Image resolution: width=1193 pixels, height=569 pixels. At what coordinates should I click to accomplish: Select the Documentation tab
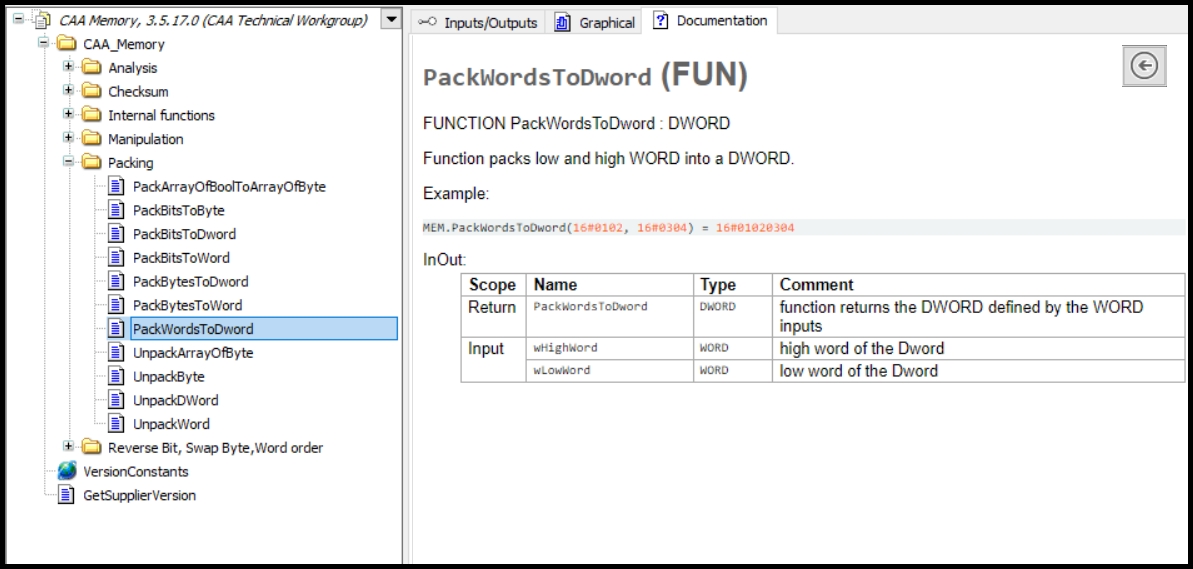(710, 21)
